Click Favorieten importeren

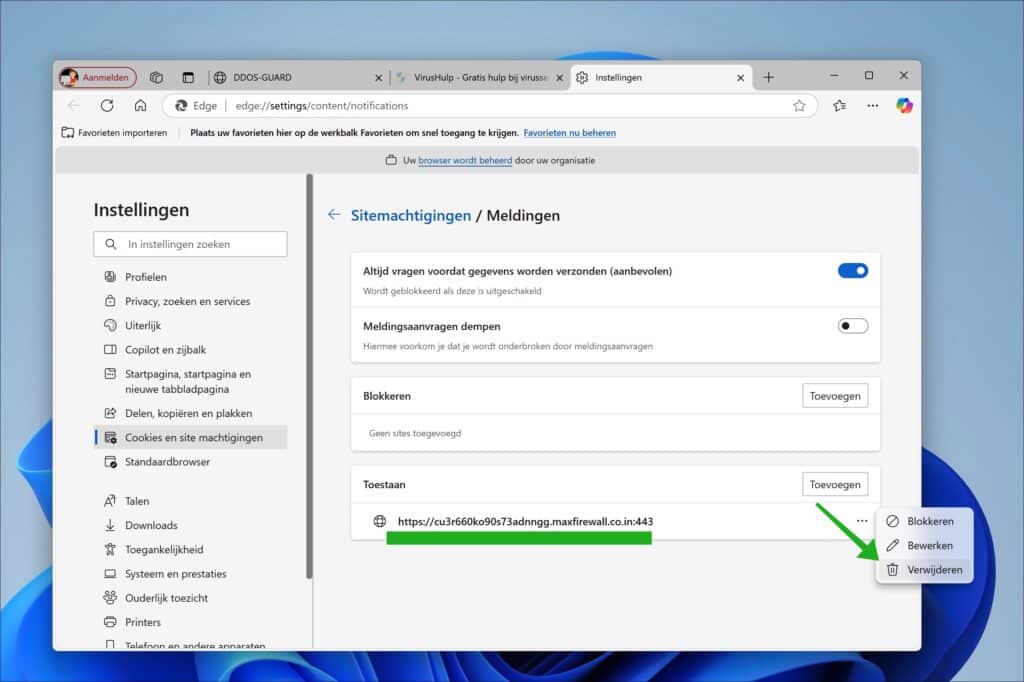[x=114, y=133]
